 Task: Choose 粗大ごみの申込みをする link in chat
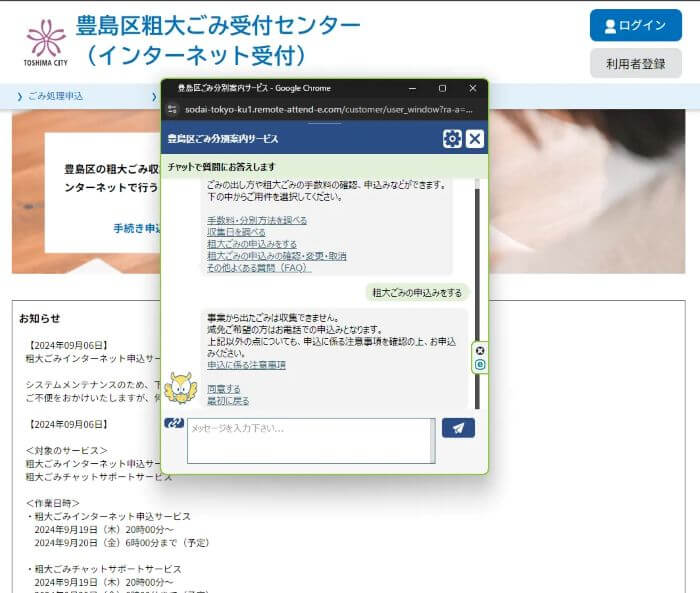pyautogui.click(x=252, y=244)
